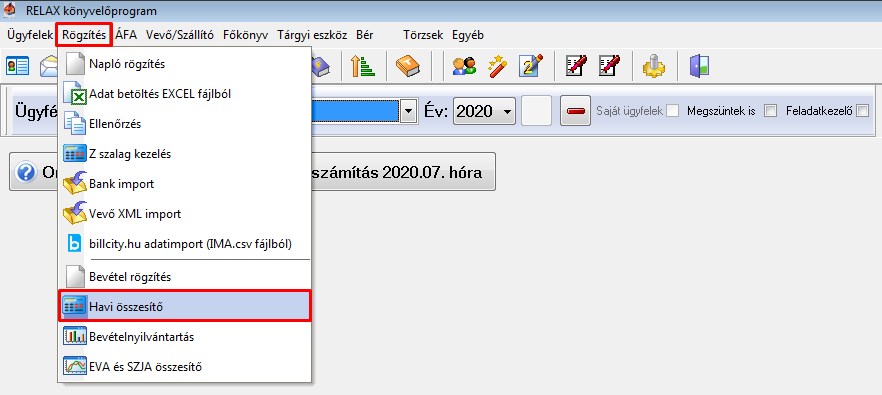Open the gear settings toolbar icon
882x395 pixels.
(654, 66)
